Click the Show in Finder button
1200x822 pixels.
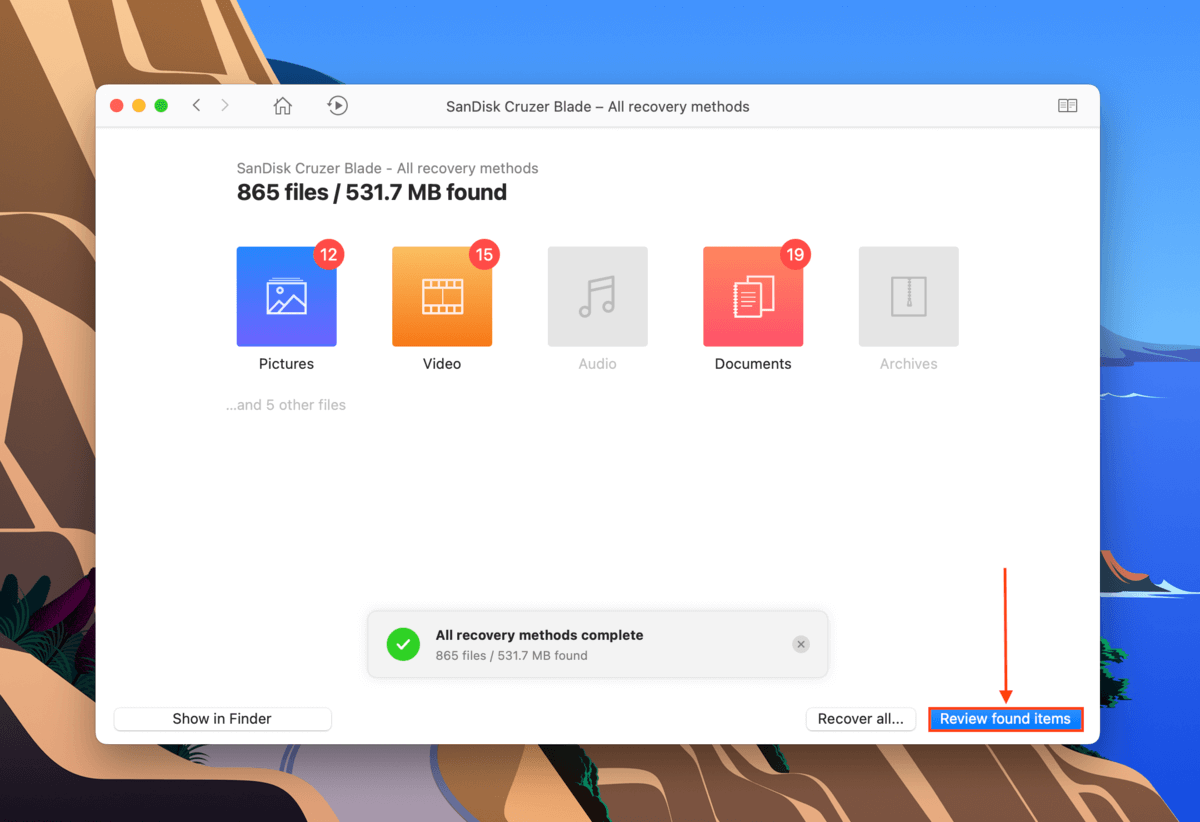point(222,719)
